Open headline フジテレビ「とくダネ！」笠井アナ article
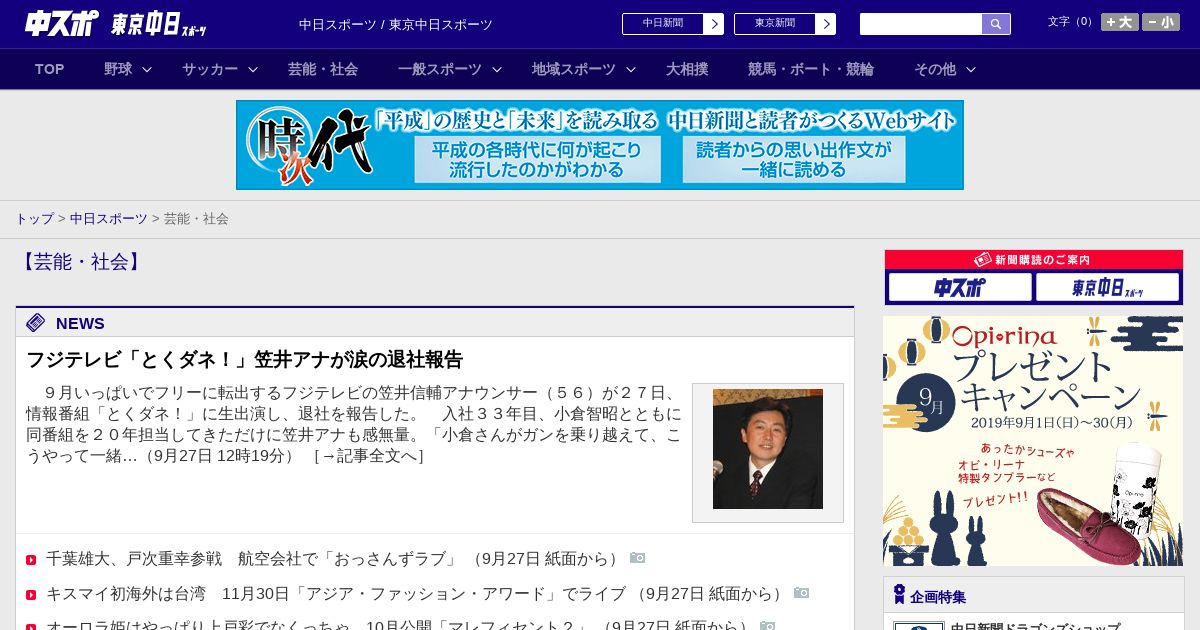The image size is (1200, 630). (245, 360)
